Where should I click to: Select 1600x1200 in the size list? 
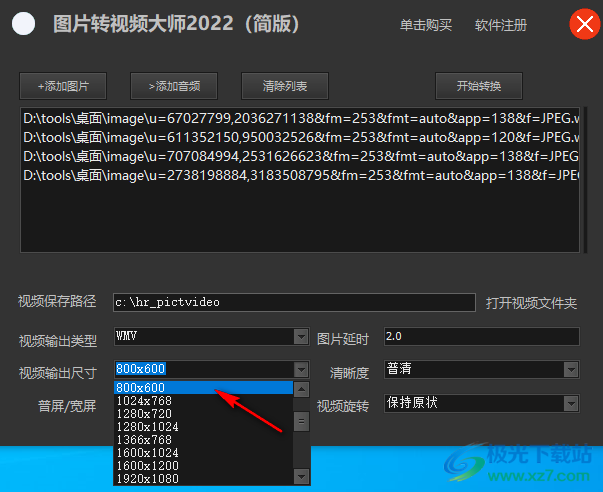click(204, 466)
